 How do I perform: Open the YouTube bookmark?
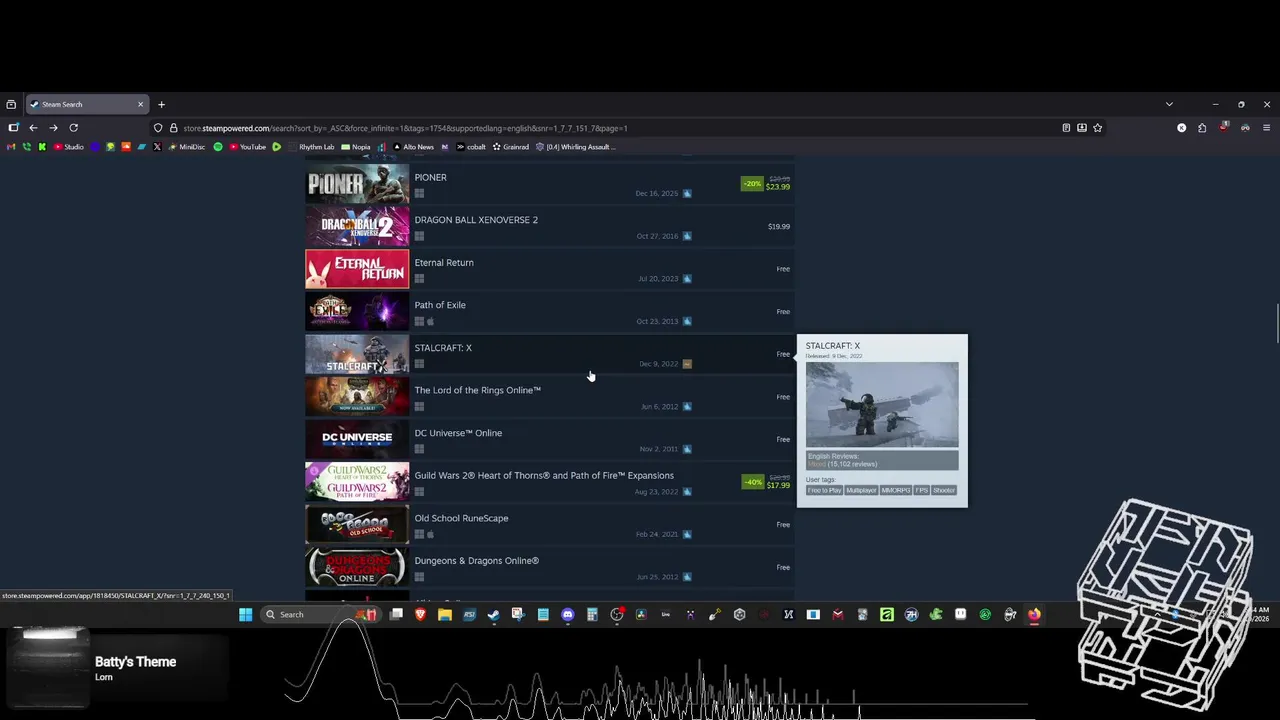247,147
